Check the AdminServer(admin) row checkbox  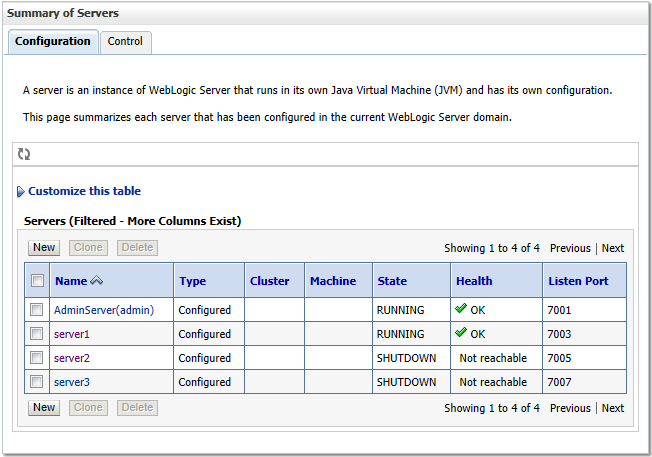(x=37, y=309)
